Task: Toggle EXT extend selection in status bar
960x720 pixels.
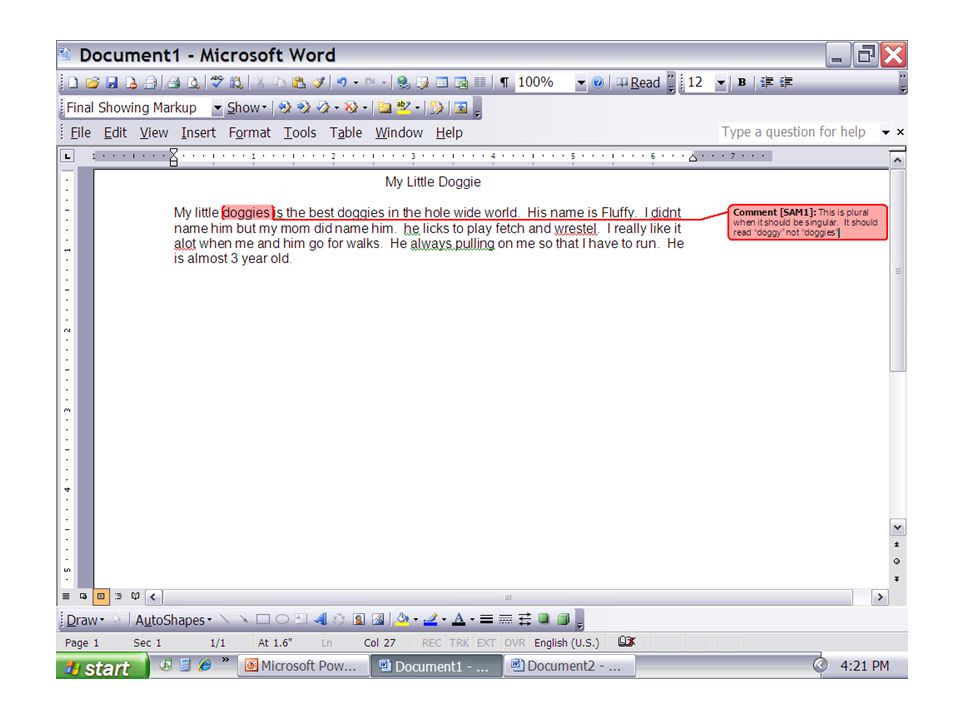Action: [486, 643]
